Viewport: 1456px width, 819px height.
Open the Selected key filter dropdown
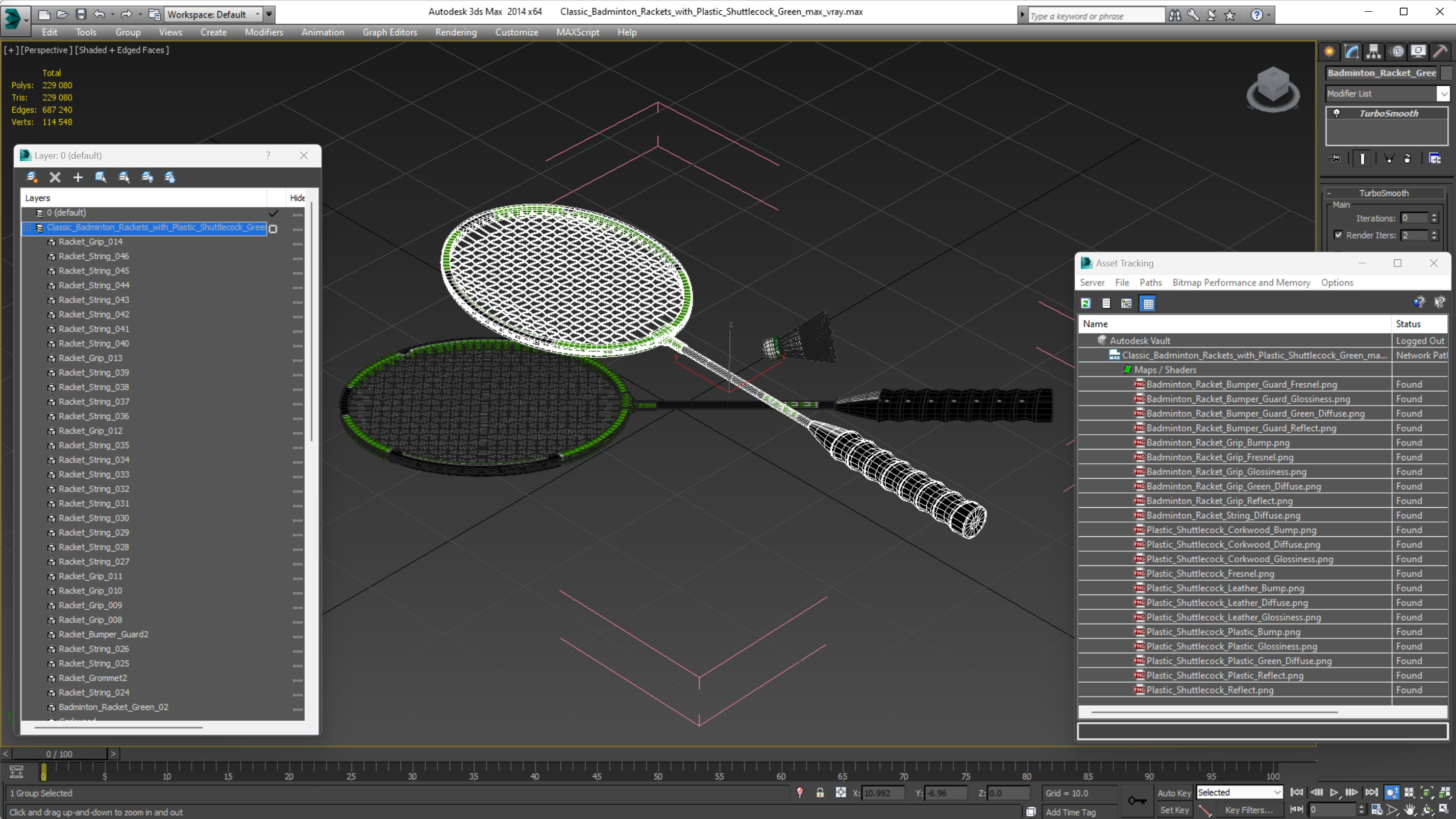(x=1239, y=792)
